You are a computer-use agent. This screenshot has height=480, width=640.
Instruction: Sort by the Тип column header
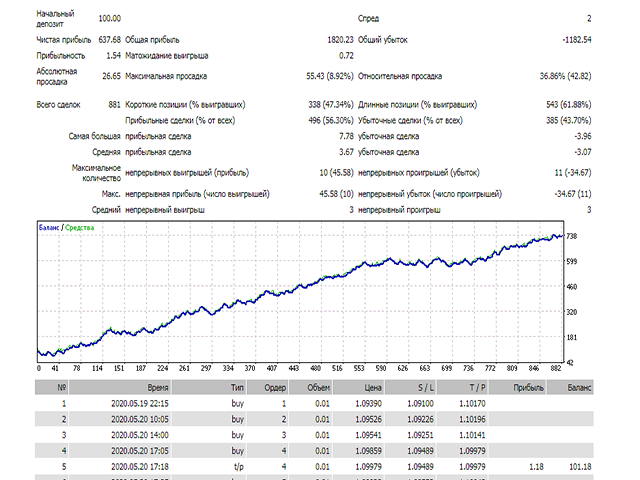point(237,384)
